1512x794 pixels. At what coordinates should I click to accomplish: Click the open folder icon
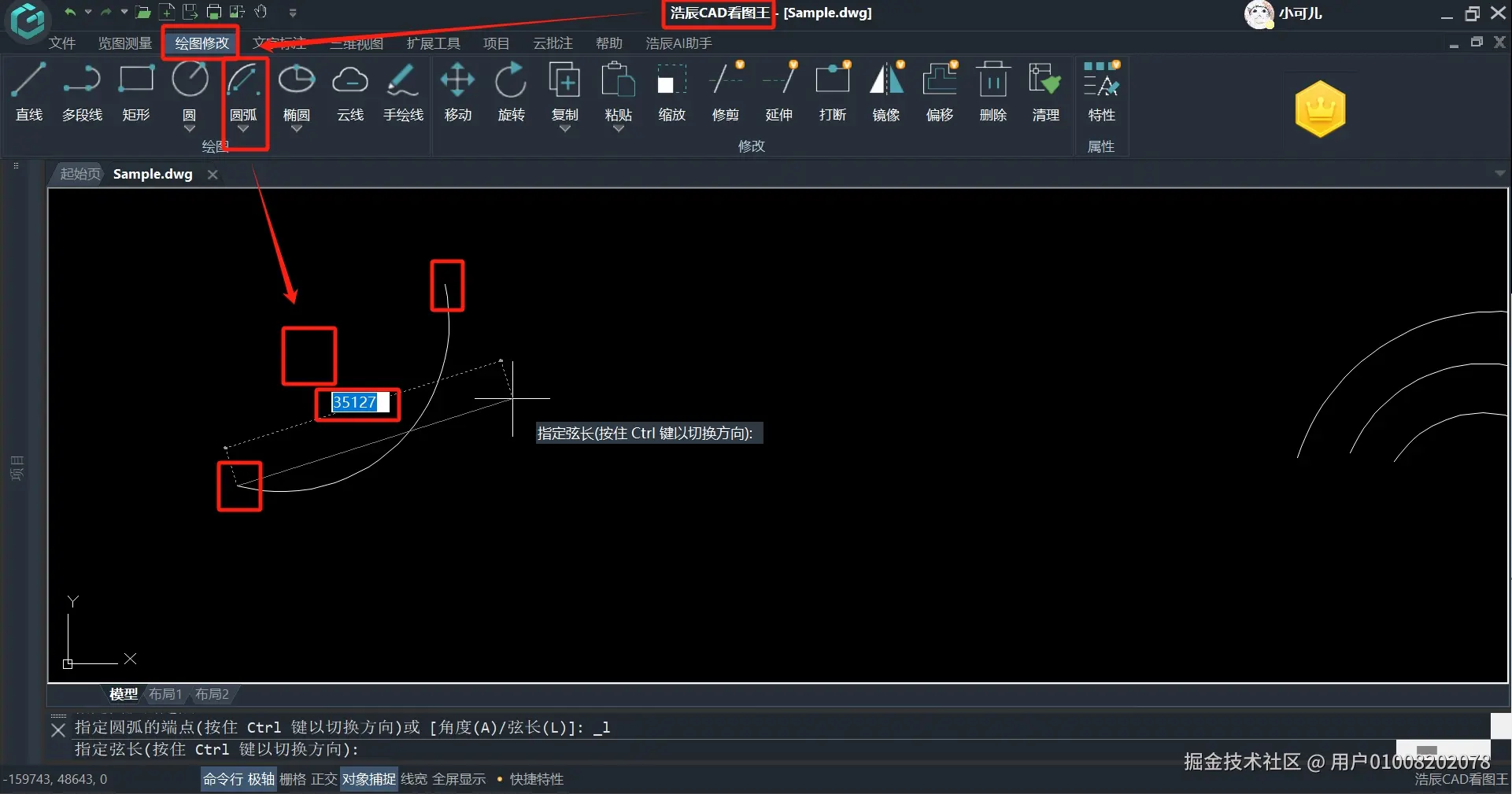click(142, 12)
